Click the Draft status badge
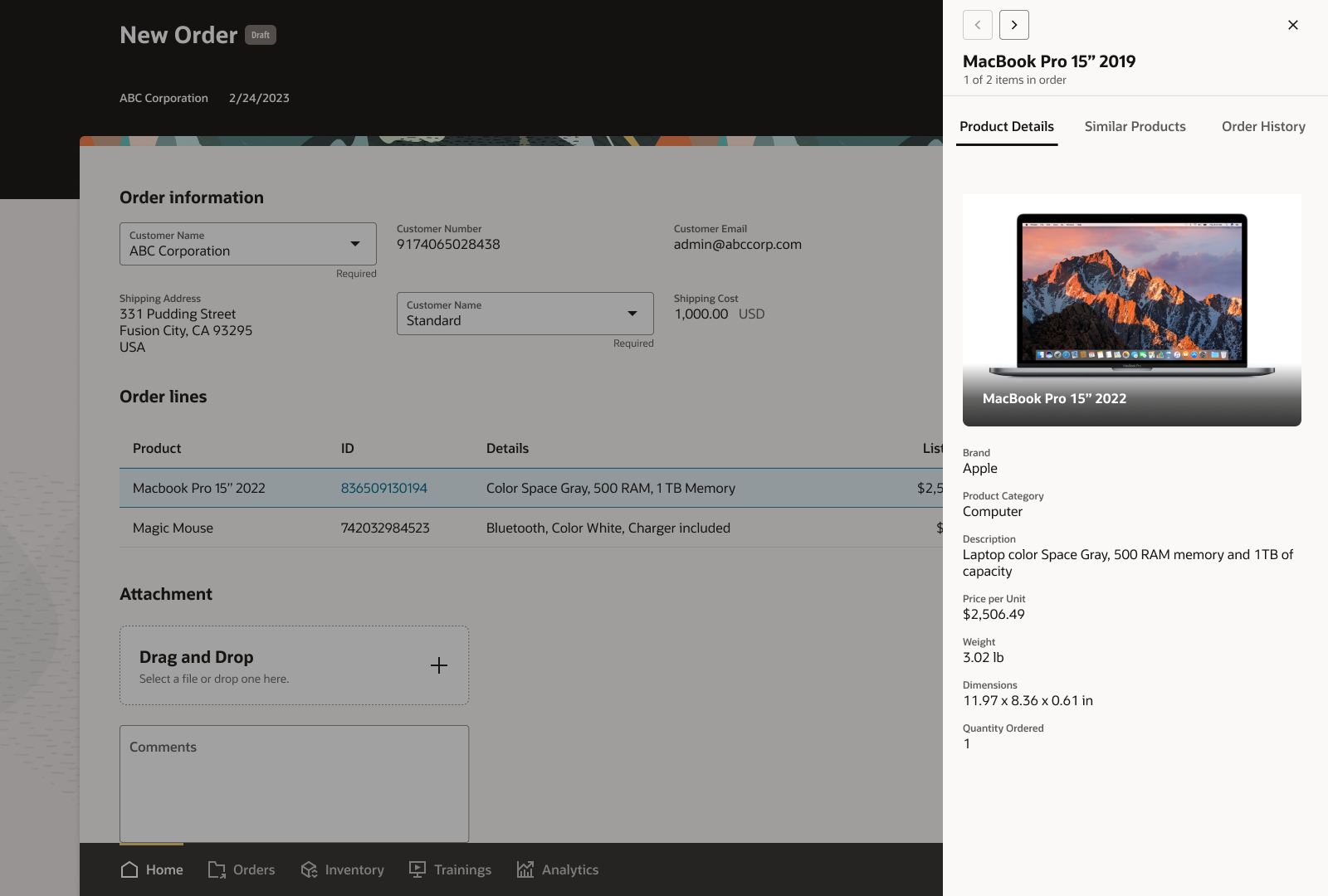 (261, 35)
